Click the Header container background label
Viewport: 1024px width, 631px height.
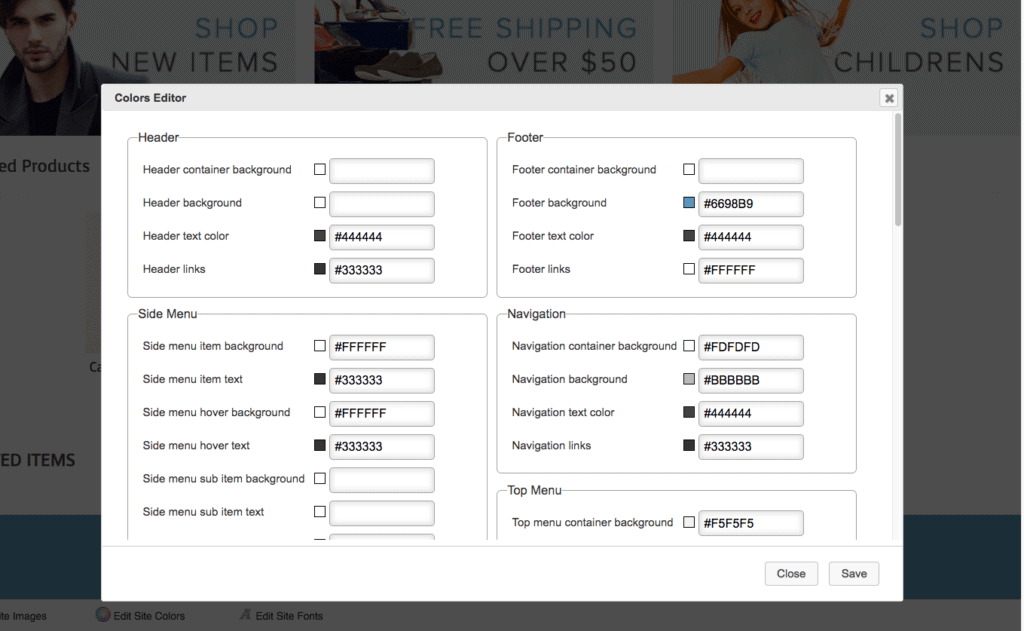pyautogui.click(x=217, y=170)
